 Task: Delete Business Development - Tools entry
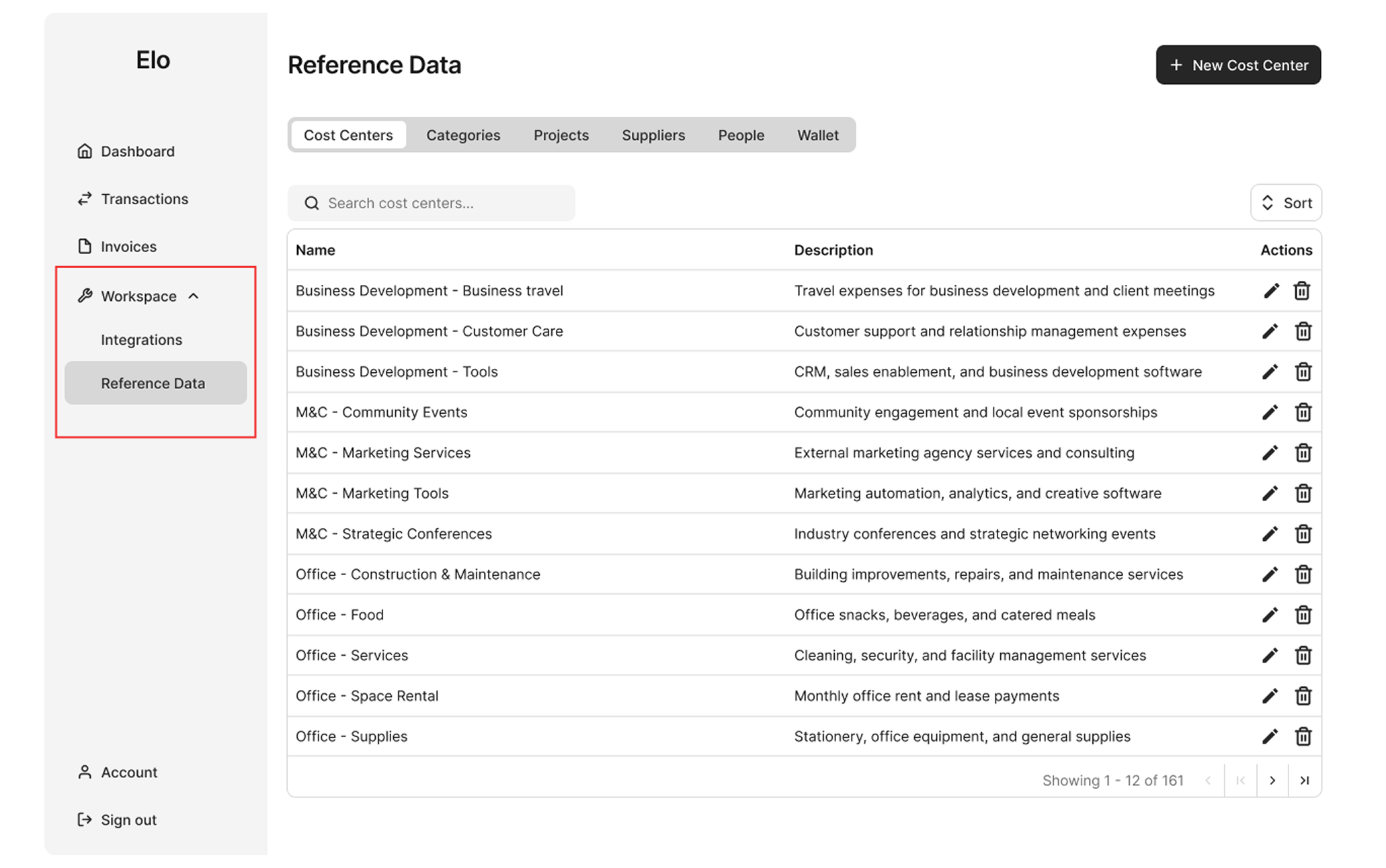pyautogui.click(x=1303, y=372)
